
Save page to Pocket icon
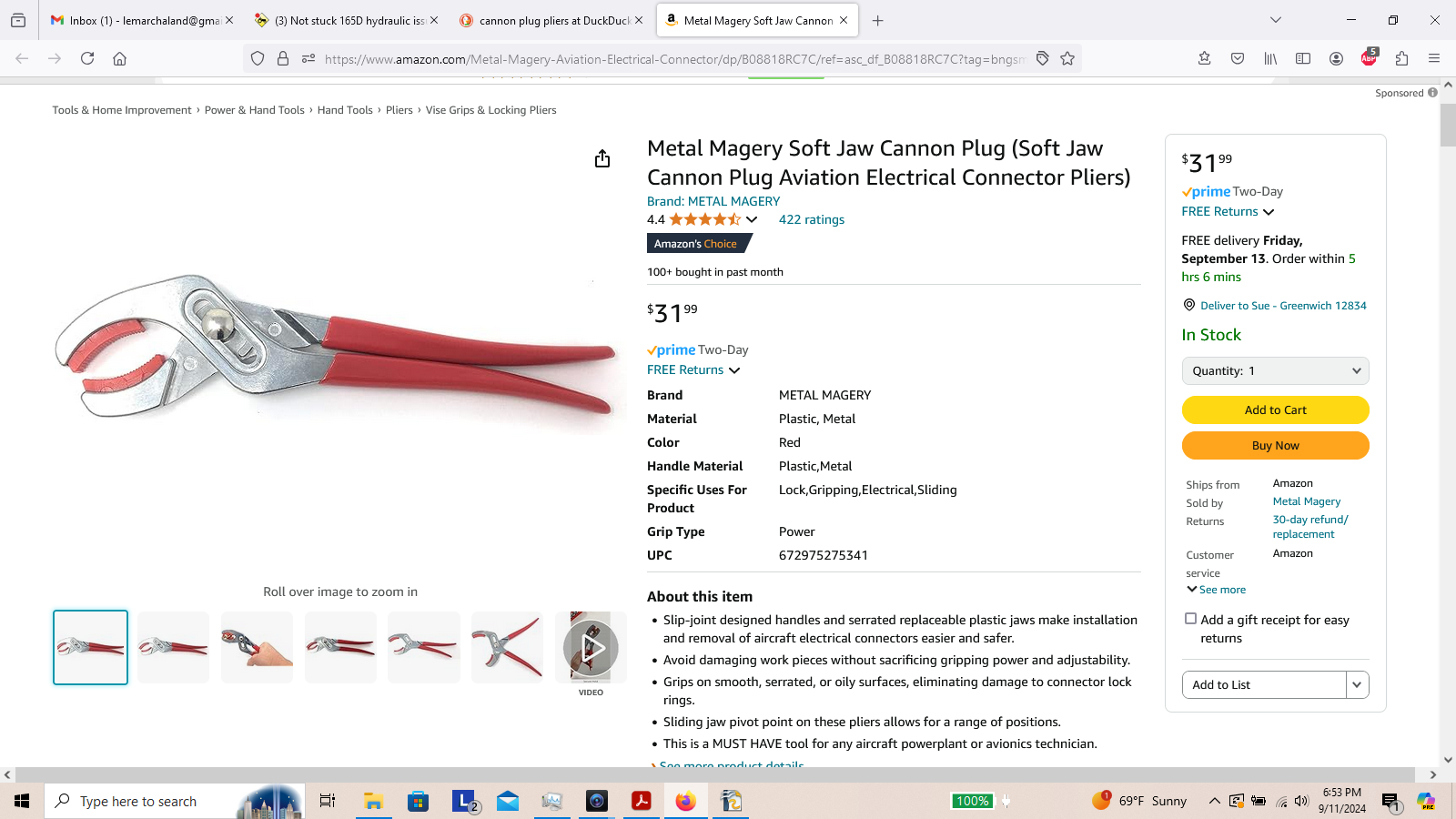[1238, 58]
